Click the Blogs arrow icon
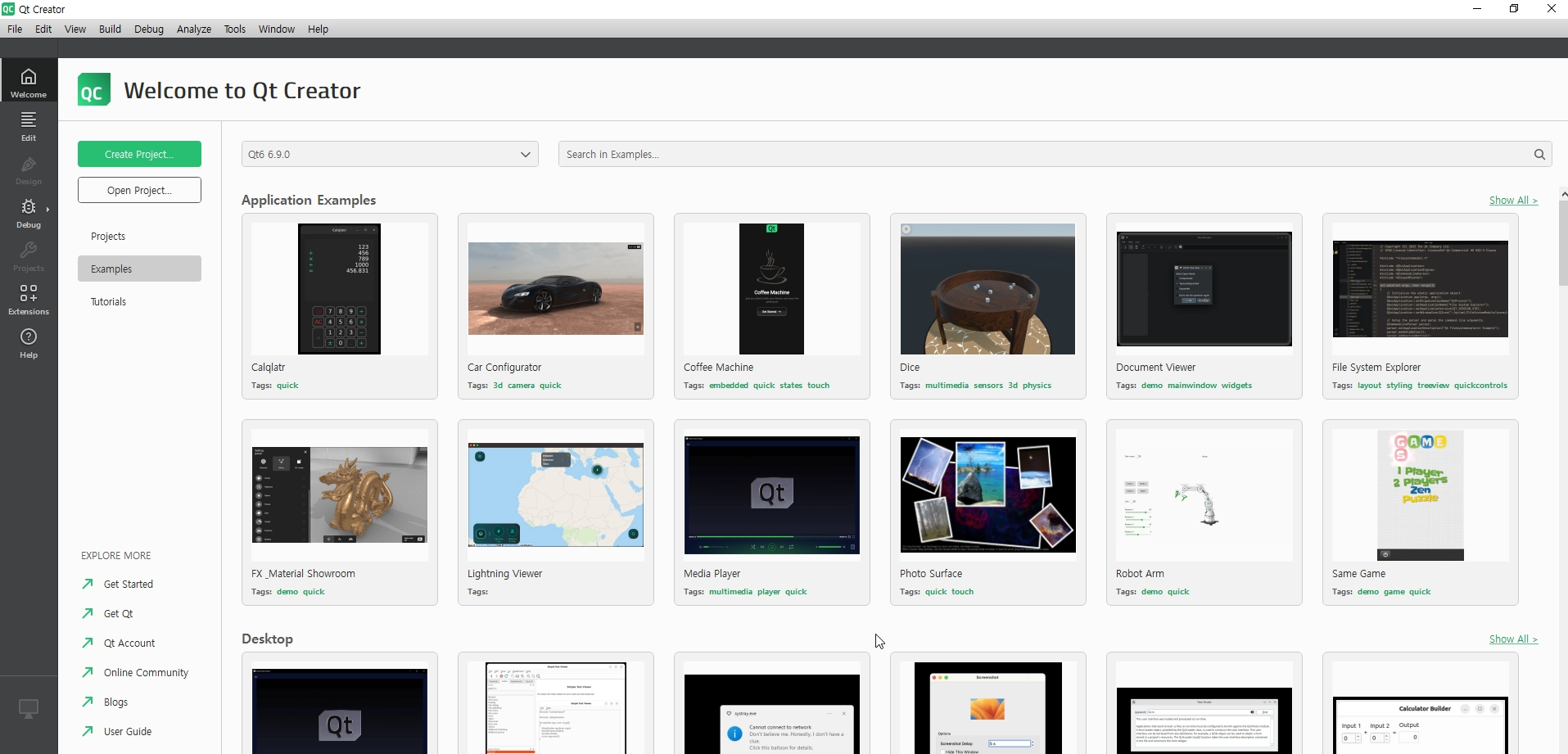 (x=88, y=702)
